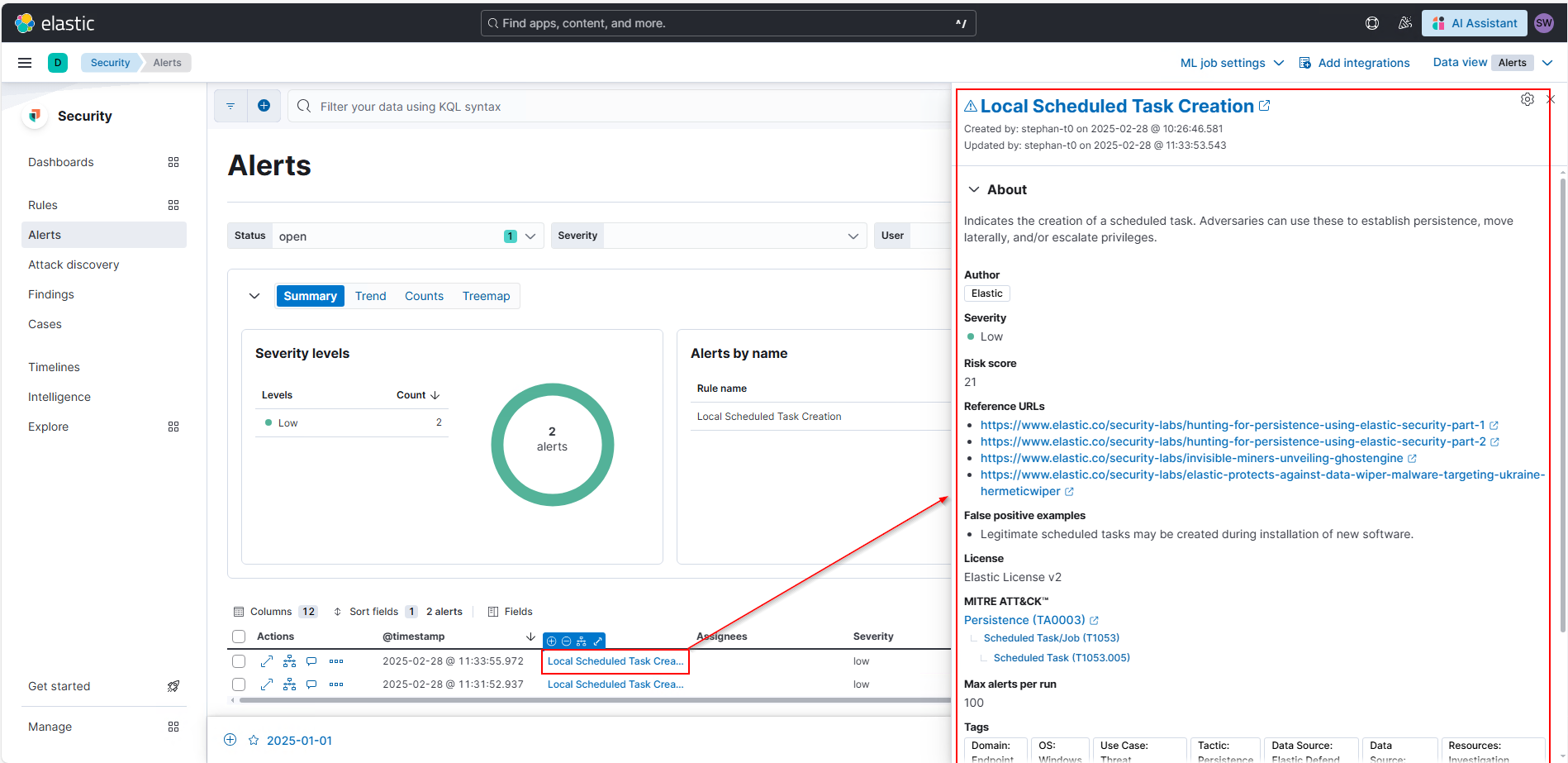This screenshot has width=1568, height=763.
Task: Open the invisible-miners ghostengine reference URL
Action: pos(1192,458)
